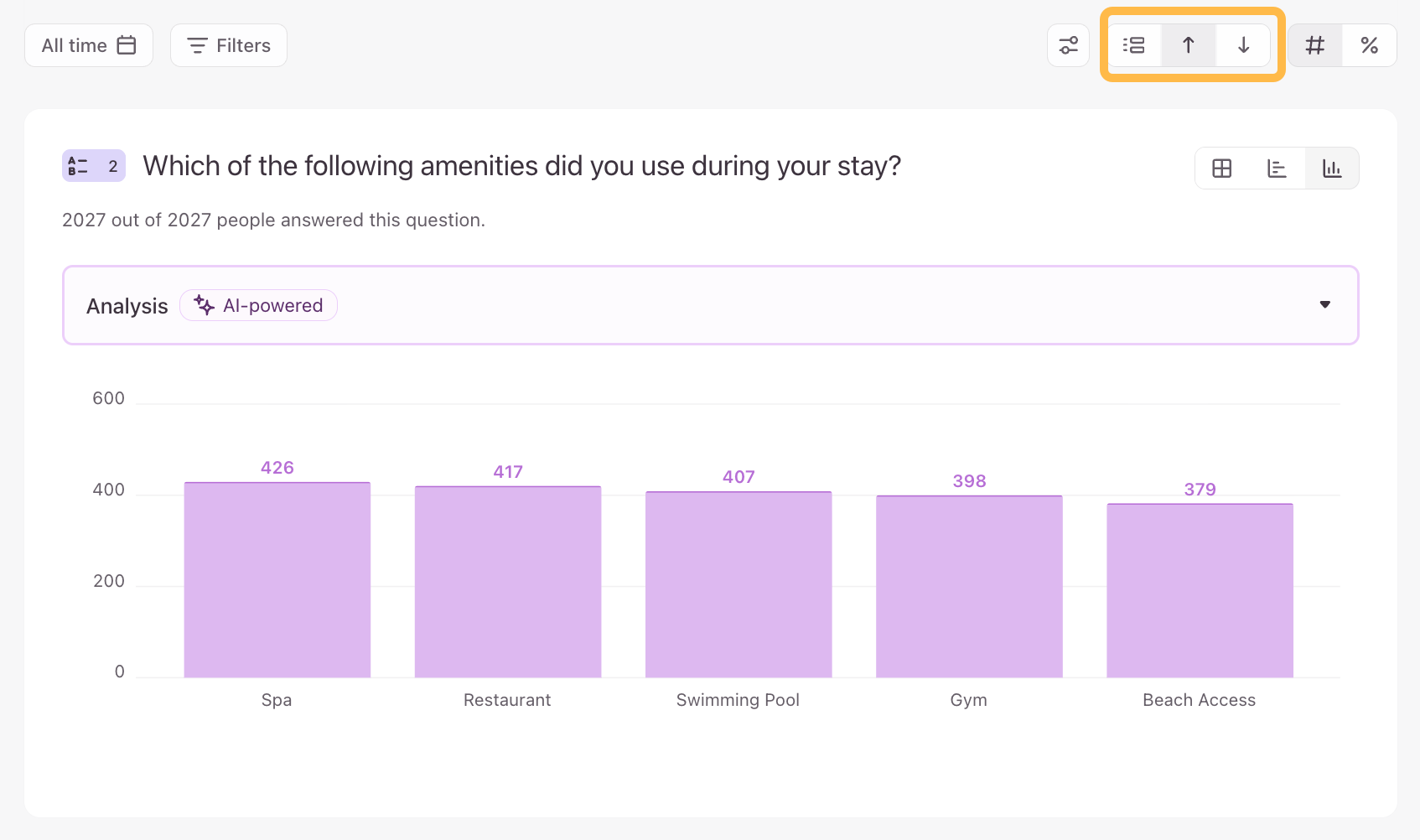
Task: Click the Restaurant bar in chart
Action: click(508, 582)
